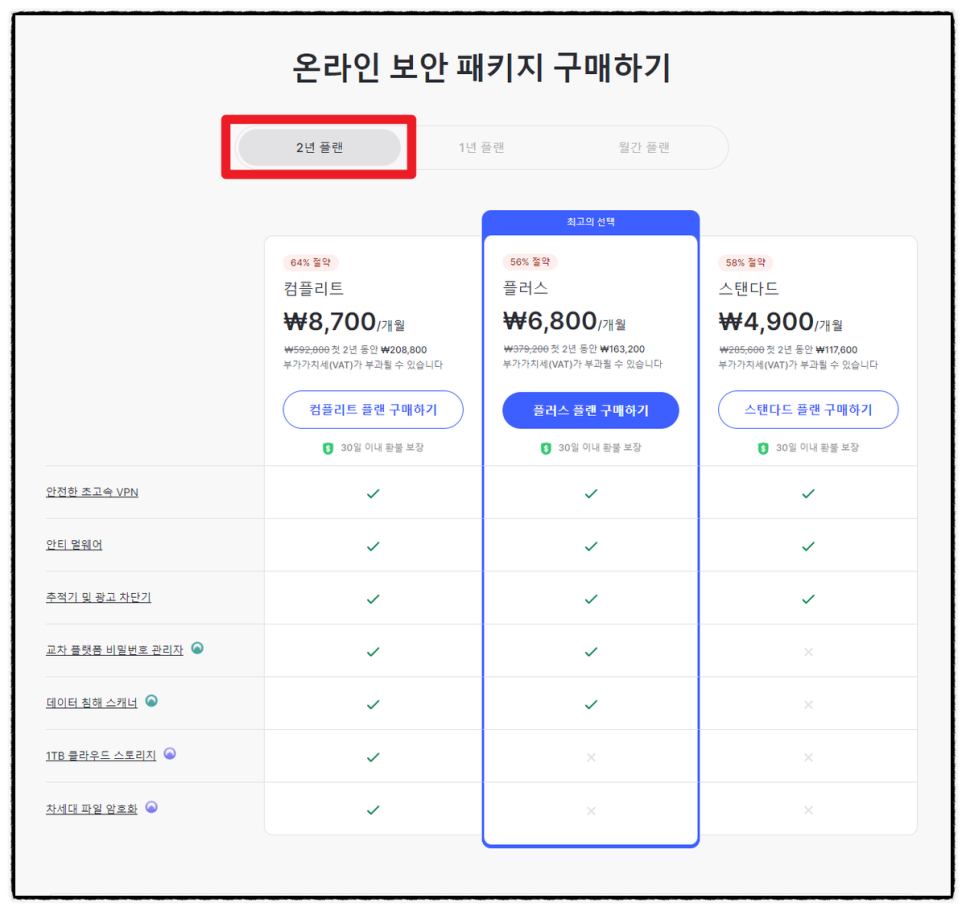The width and height of the screenshot is (966, 911).
Task: Click 스탠다드 플랜 구매하기 button
Action: 808,410
